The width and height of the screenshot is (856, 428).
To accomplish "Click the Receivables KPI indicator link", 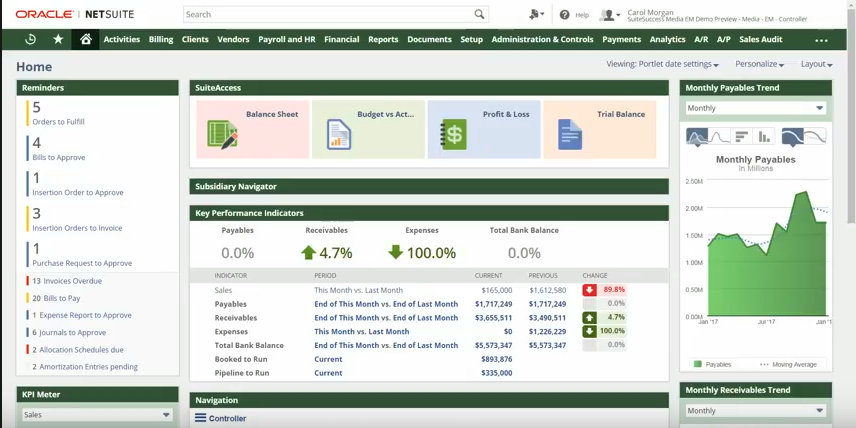I will coord(235,318).
